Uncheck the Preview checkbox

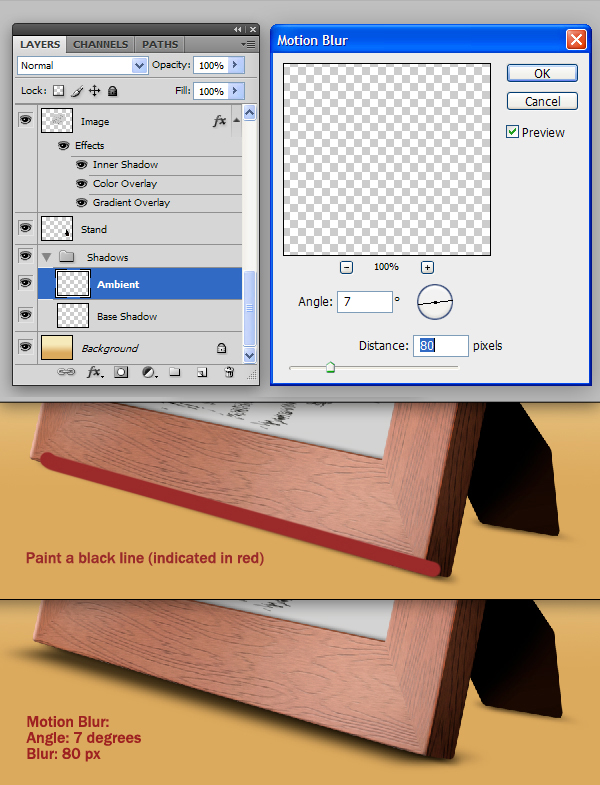[512, 132]
